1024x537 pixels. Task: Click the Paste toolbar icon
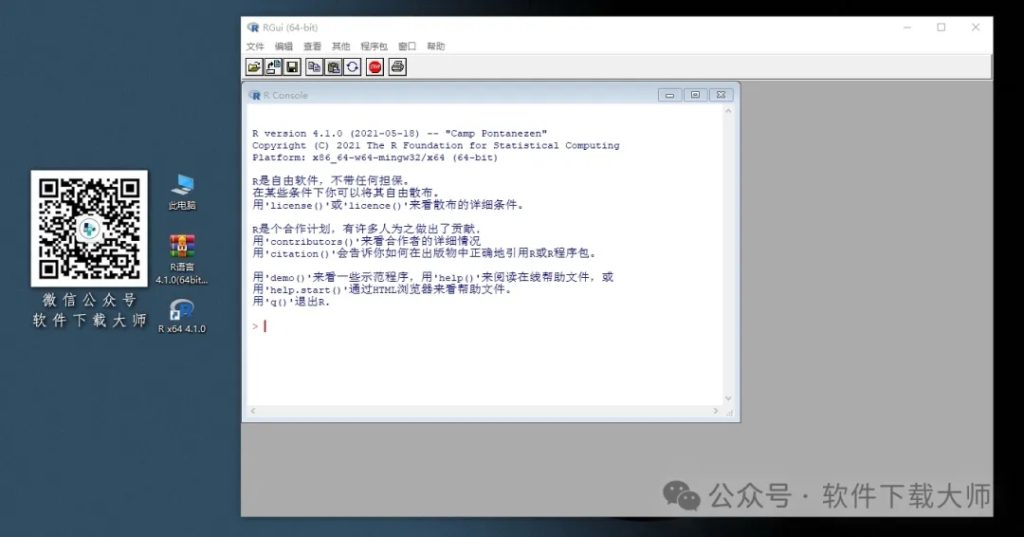click(x=333, y=67)
